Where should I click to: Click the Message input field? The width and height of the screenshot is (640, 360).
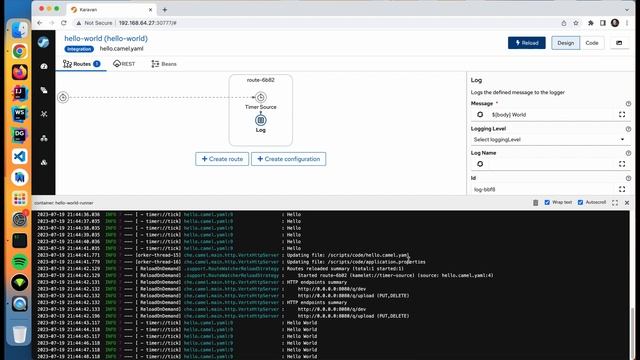tap(552, 115)
